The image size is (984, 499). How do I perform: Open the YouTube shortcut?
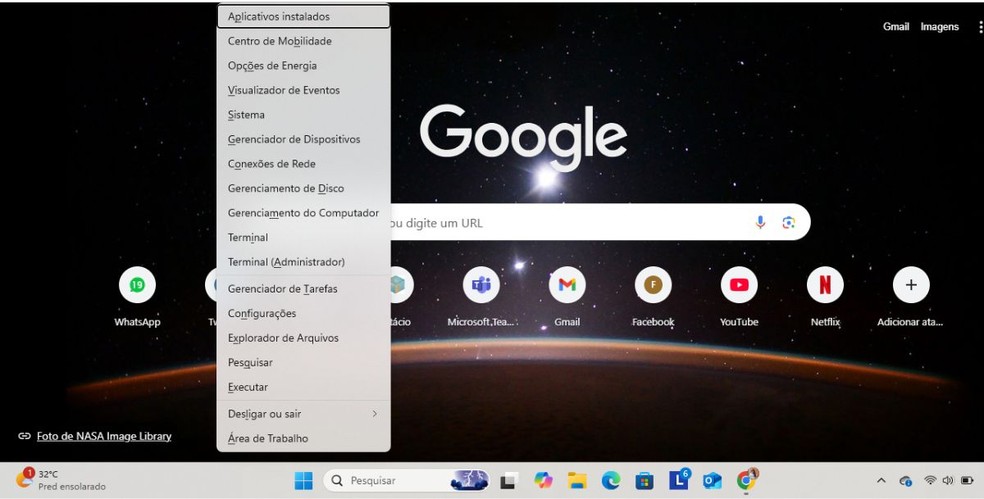739,286
